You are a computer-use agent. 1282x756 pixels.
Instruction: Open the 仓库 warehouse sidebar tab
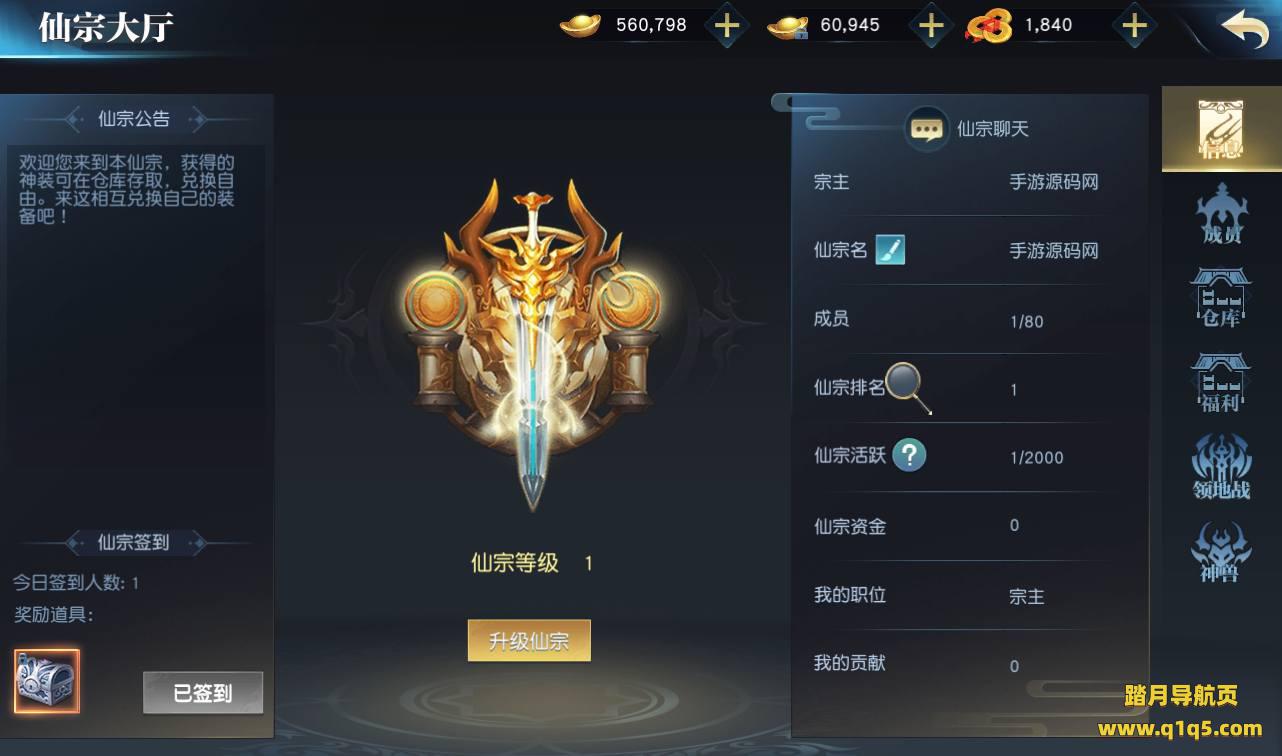pos(1221,297)
